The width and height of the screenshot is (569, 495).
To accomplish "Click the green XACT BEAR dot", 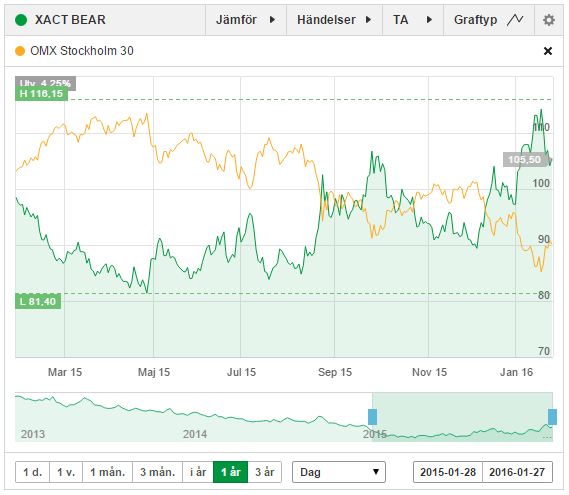I will 21,20.
